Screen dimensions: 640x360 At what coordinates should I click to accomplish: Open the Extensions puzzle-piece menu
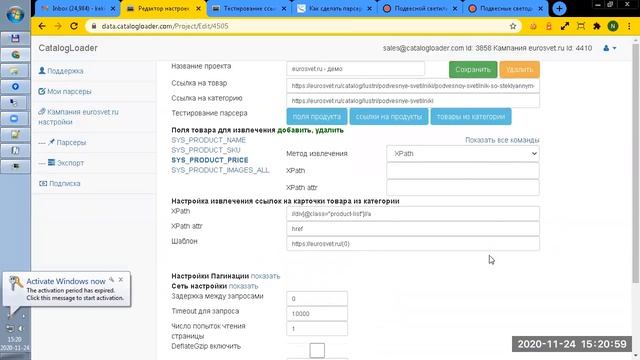597,26
